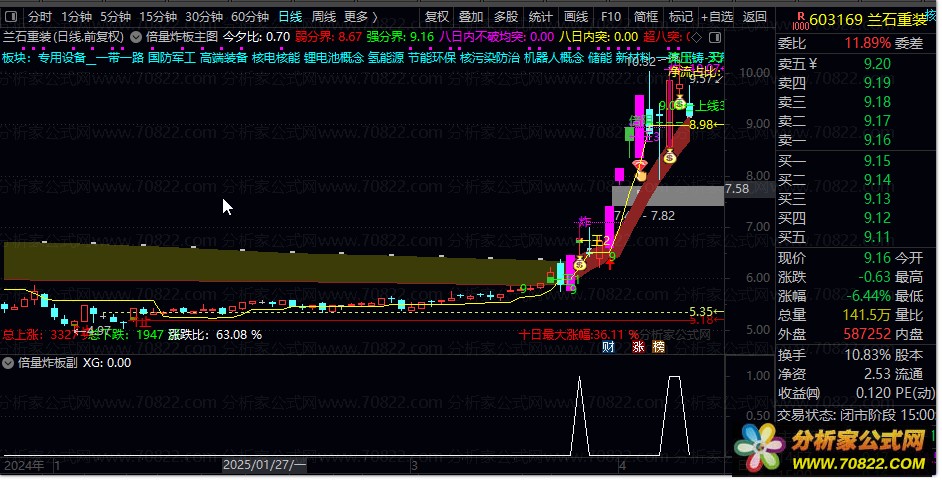This screenshot has height=480, width=942.
Task: Click the 叠加 overlay button
Action: coord(471,17)
